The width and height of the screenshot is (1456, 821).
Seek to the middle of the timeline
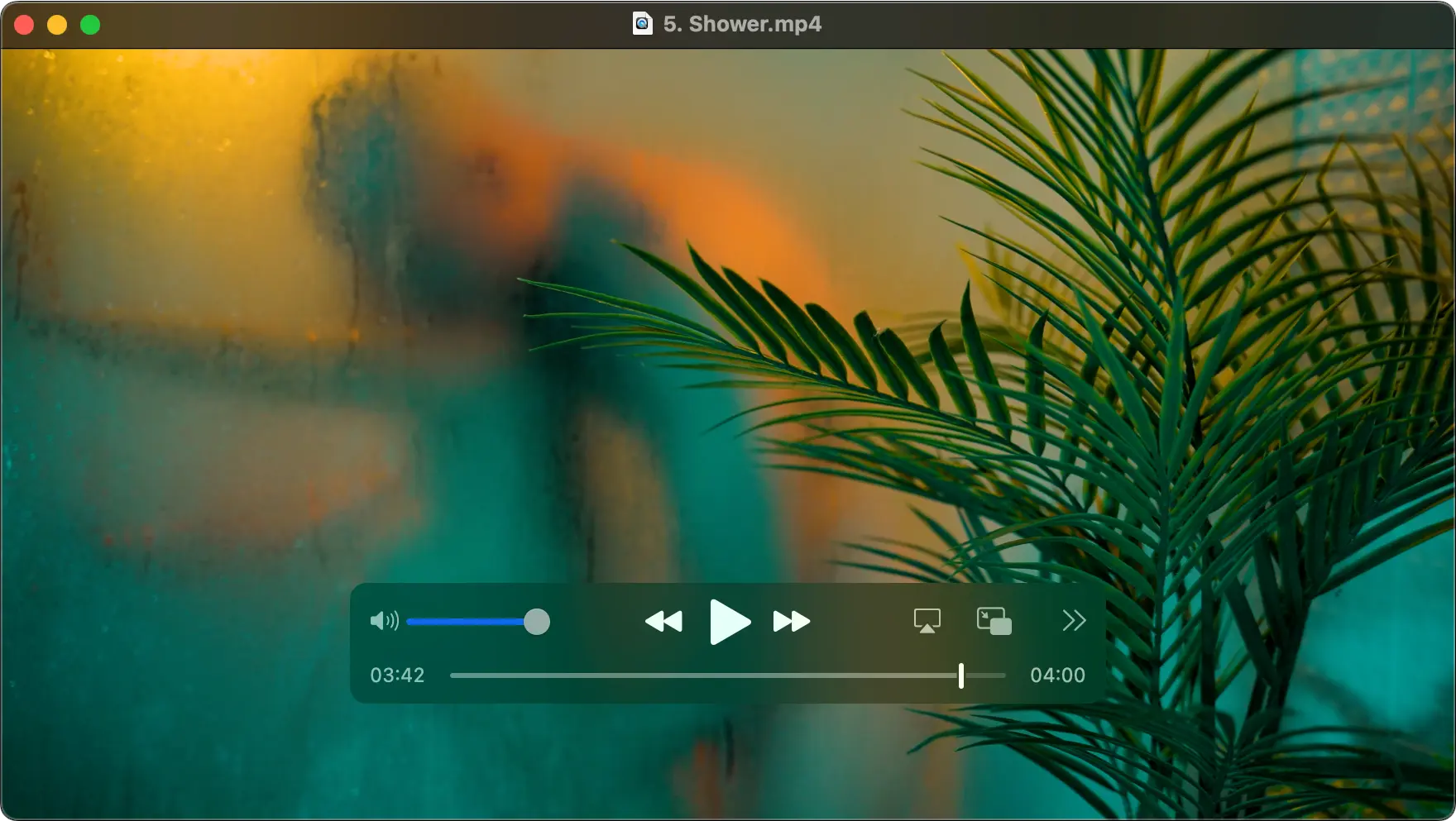pyautogui.click(x=728, y=675)
